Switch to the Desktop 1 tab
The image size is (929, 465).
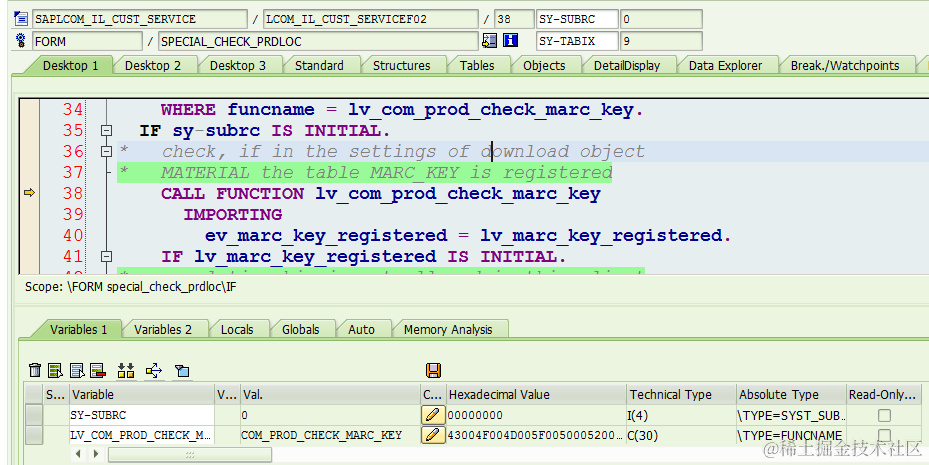click(71, 65)
